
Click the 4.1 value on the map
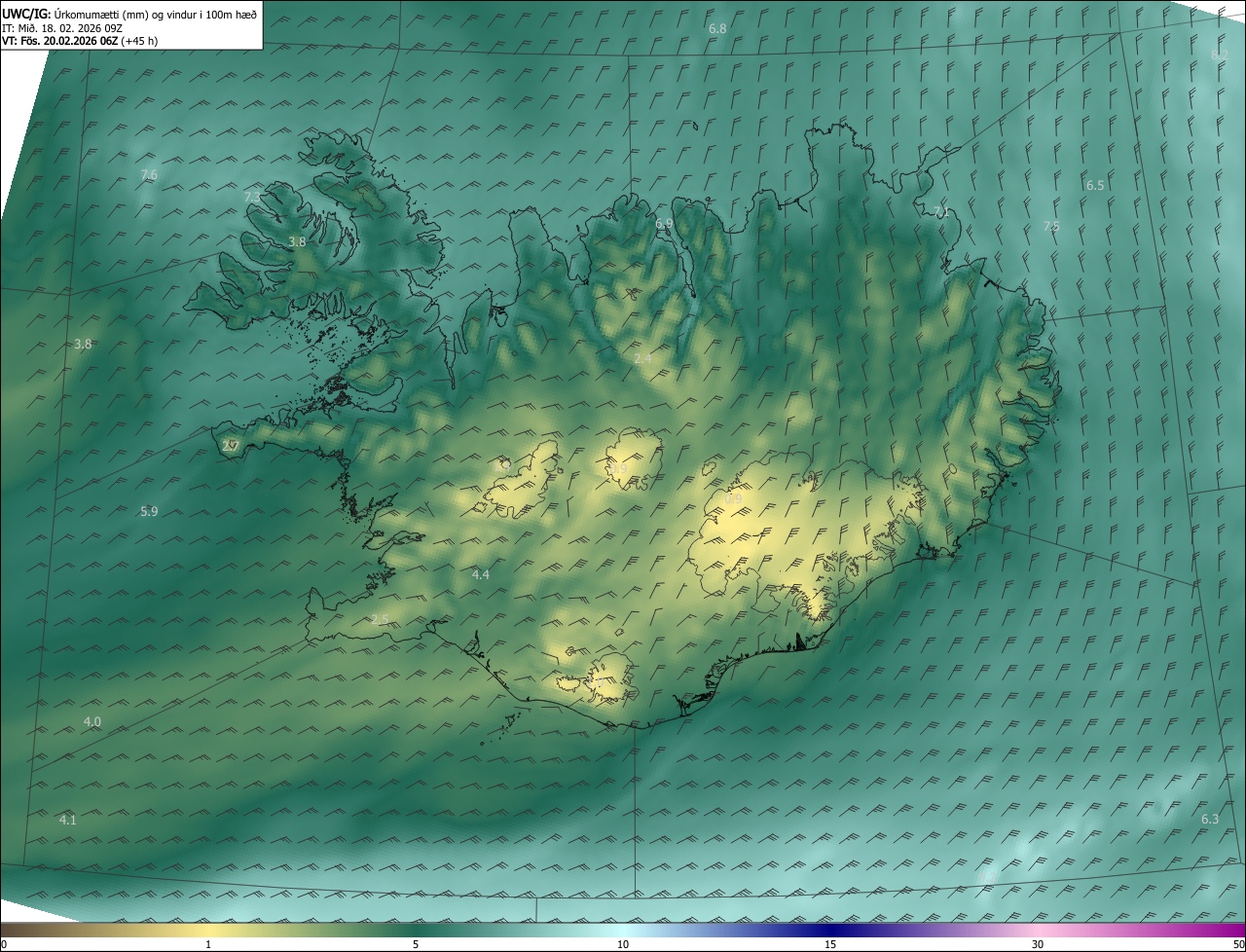[67, 821]
